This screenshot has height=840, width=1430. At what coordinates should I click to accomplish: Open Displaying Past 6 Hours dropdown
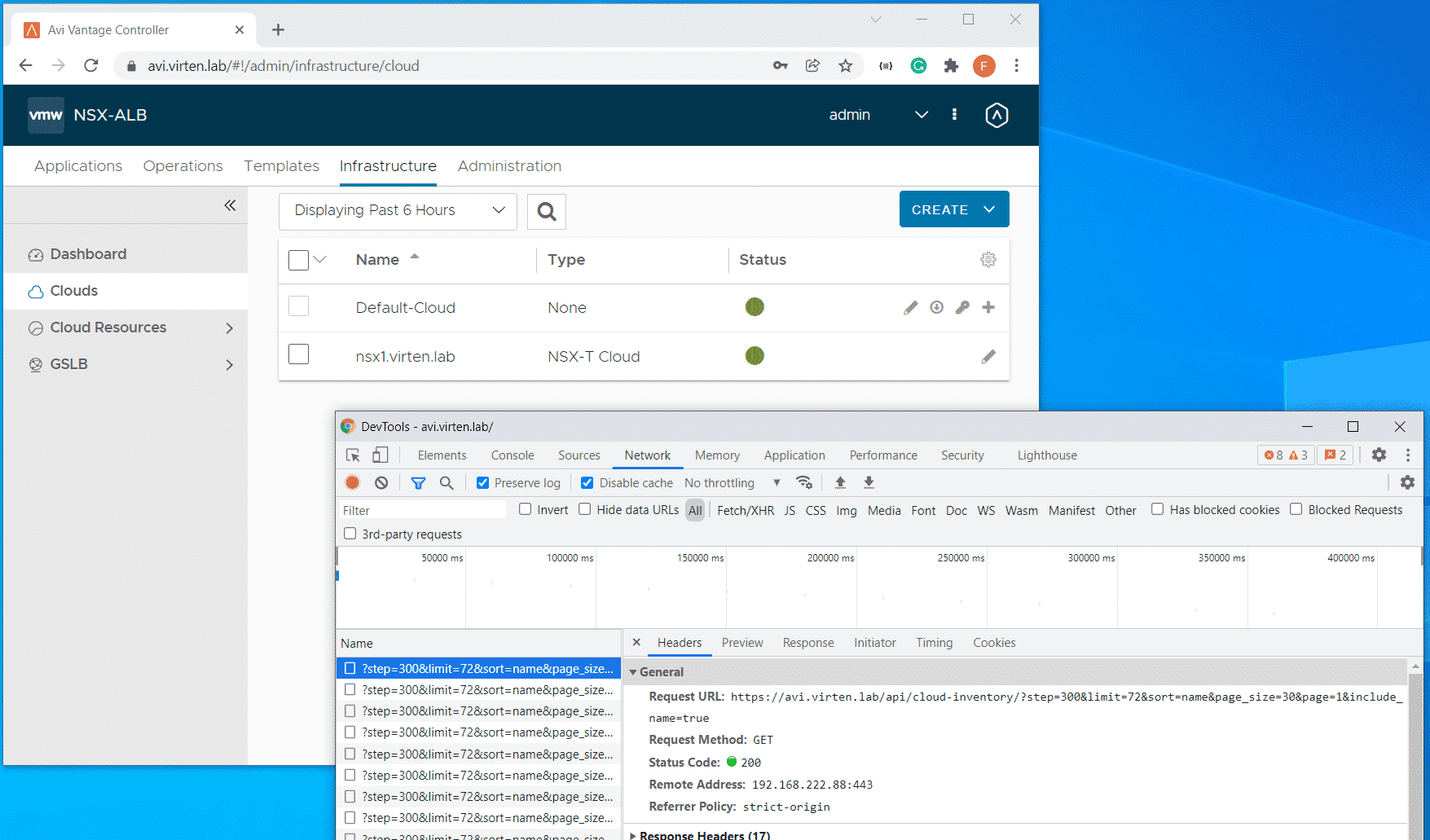[398, 211]
